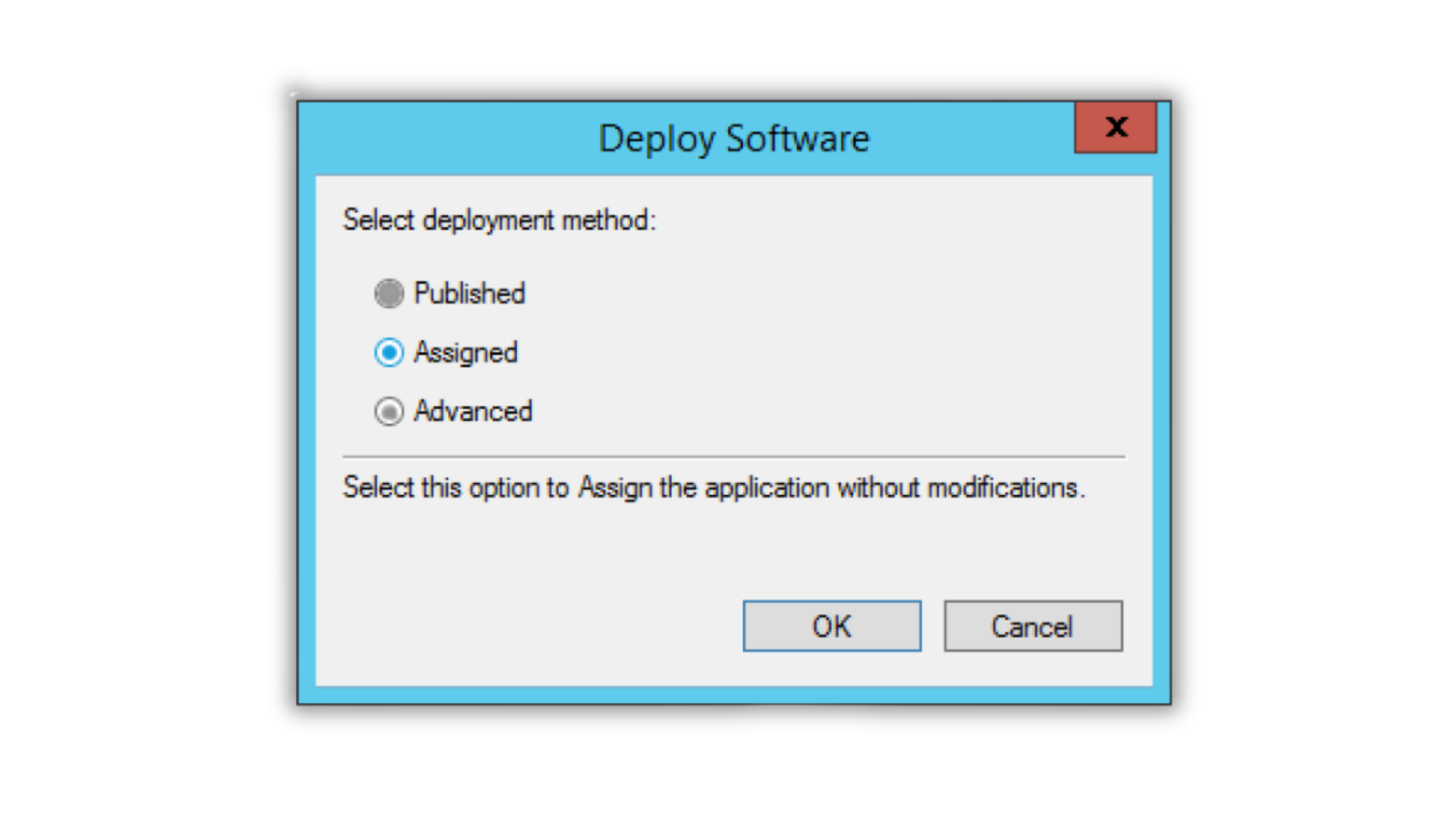Click the description sentence about Assign option
Screen dimensions: 1456x819
[713, 488]
